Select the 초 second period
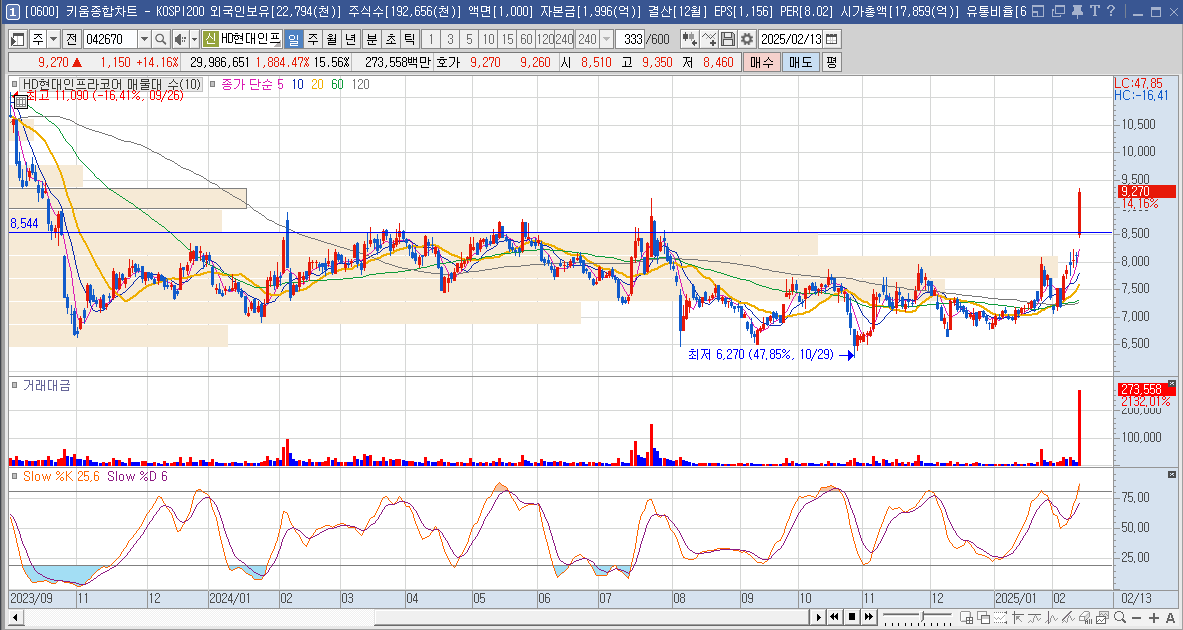This screenshot has height=630, width=1183. click(x=391, y=39)
